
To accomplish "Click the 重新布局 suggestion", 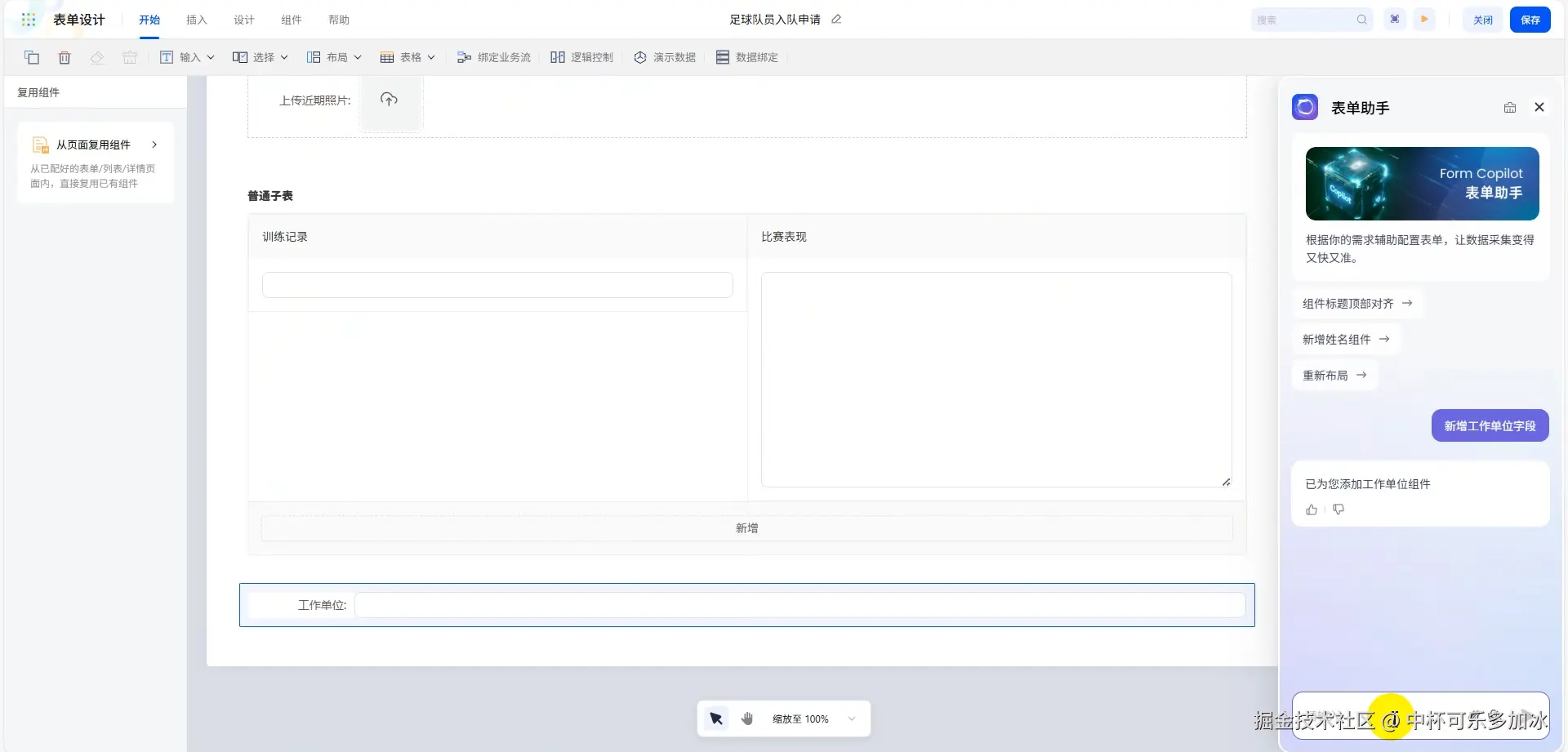I will click(1334, 376).
